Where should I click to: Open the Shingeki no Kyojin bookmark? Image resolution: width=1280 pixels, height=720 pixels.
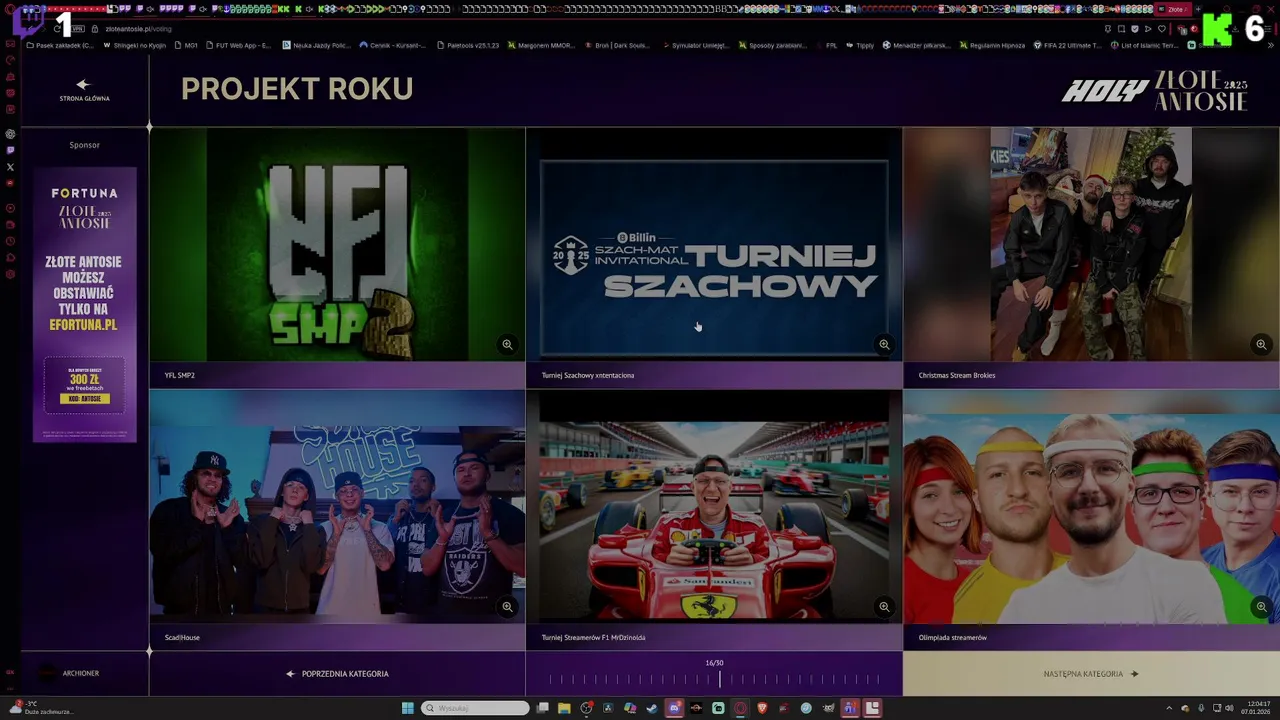coord(135,45)
